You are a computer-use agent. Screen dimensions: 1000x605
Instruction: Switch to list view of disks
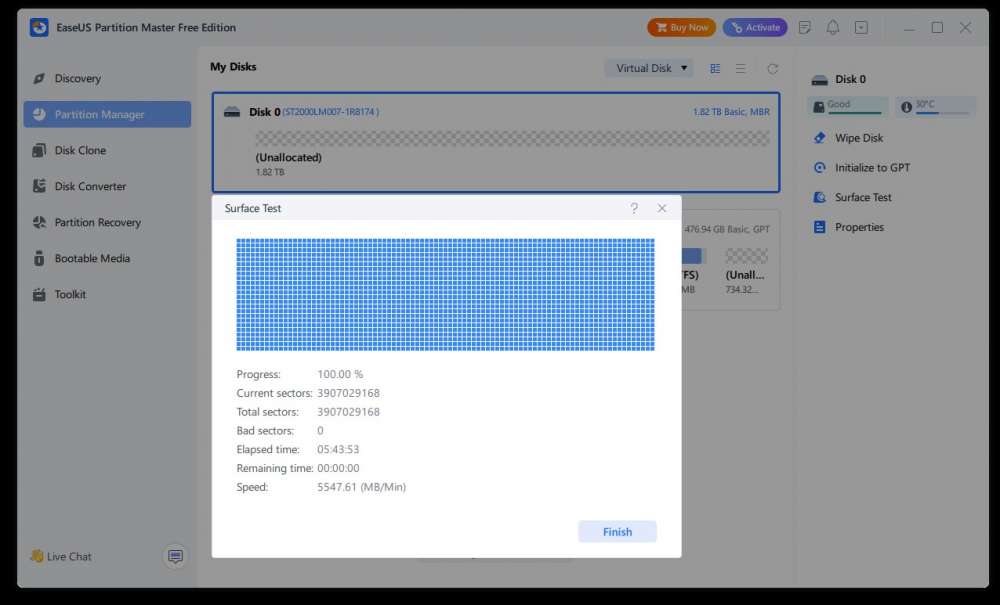(x=740, y=68)
